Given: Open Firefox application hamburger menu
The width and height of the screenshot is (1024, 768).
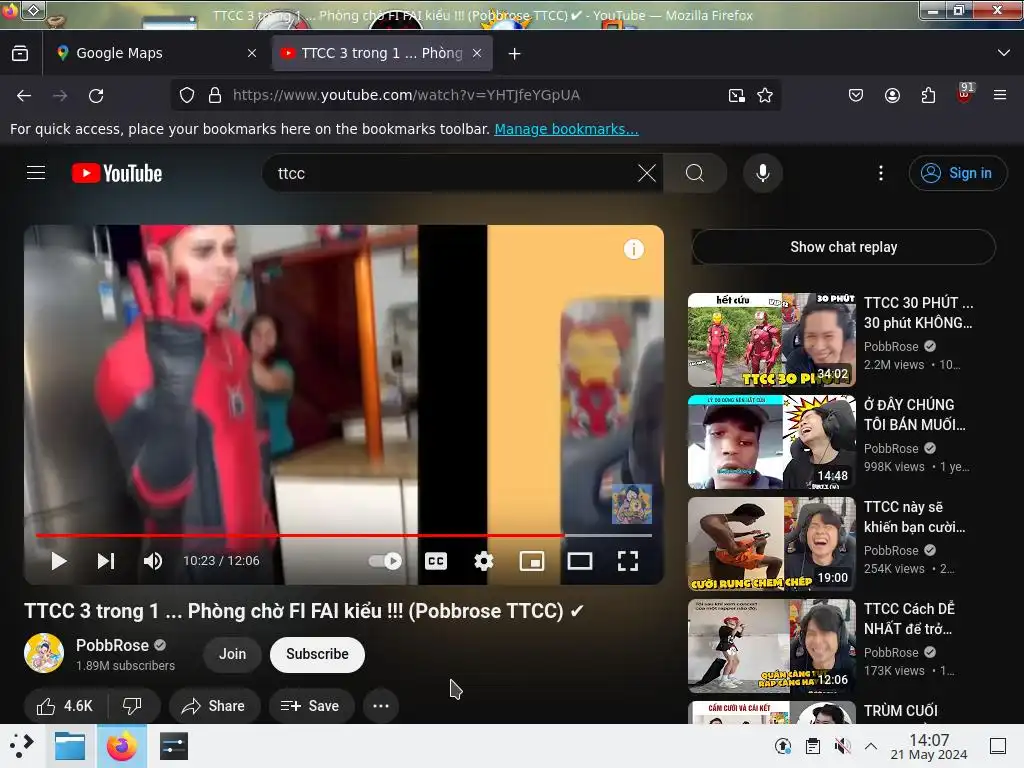Looking at the screenshot, I should [1000, 95].
